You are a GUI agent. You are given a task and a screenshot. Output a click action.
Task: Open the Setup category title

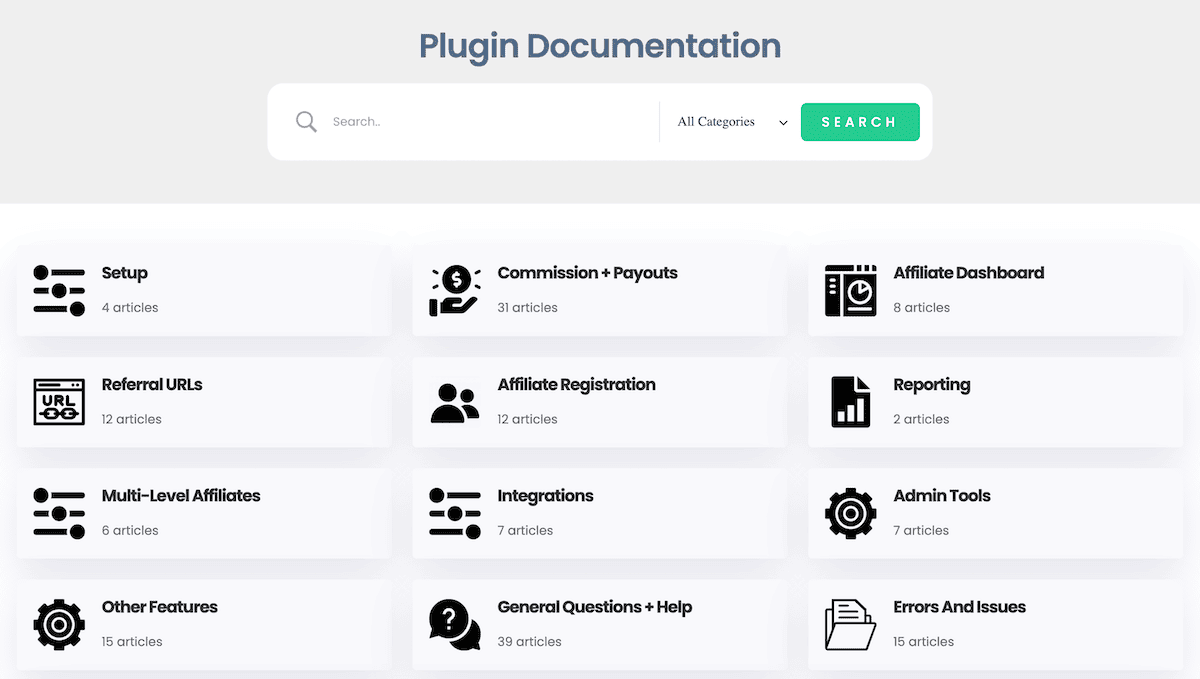(x=125, y=273)
